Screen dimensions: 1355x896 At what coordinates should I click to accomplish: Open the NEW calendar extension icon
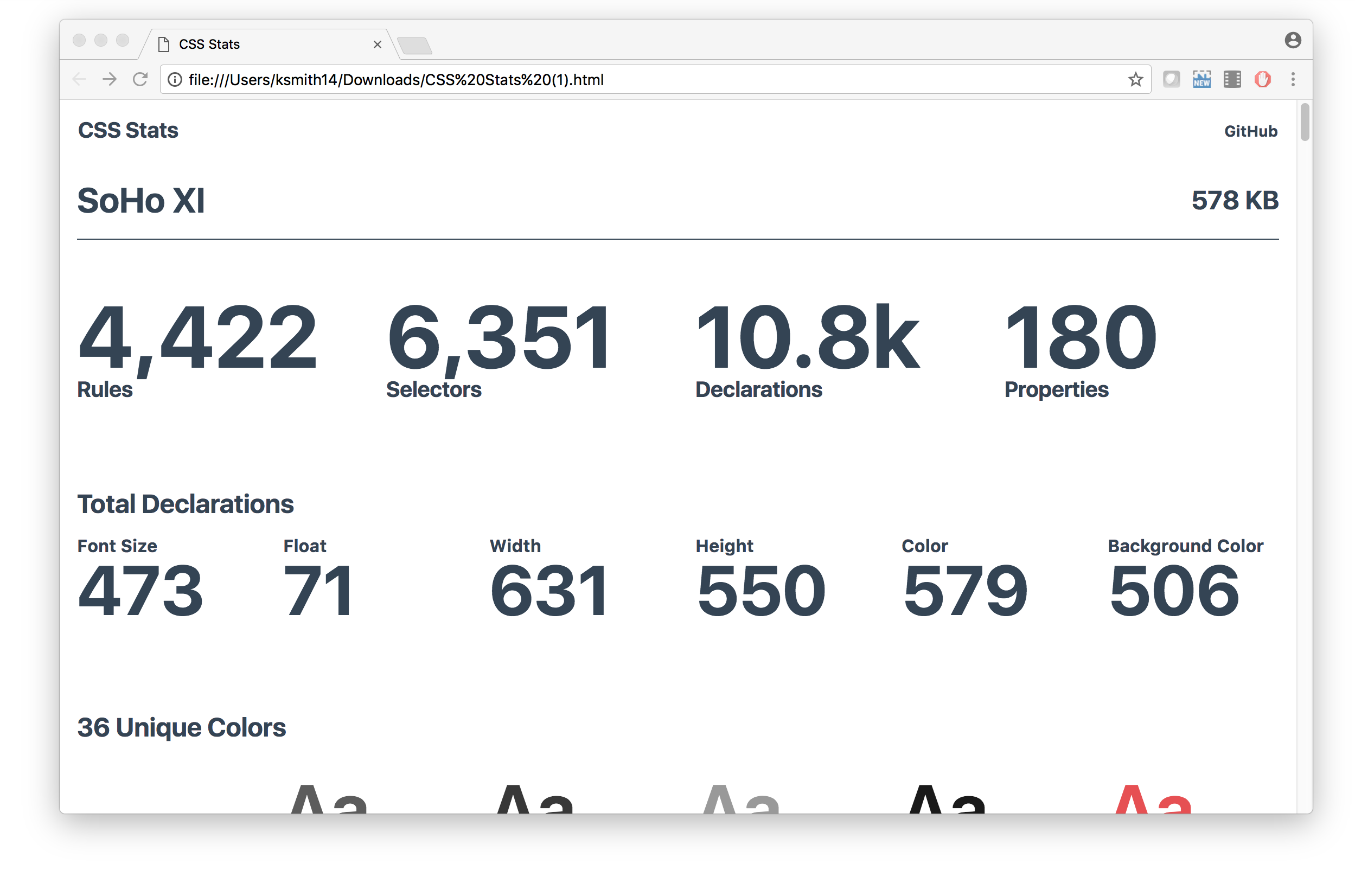click(1201, 79)
